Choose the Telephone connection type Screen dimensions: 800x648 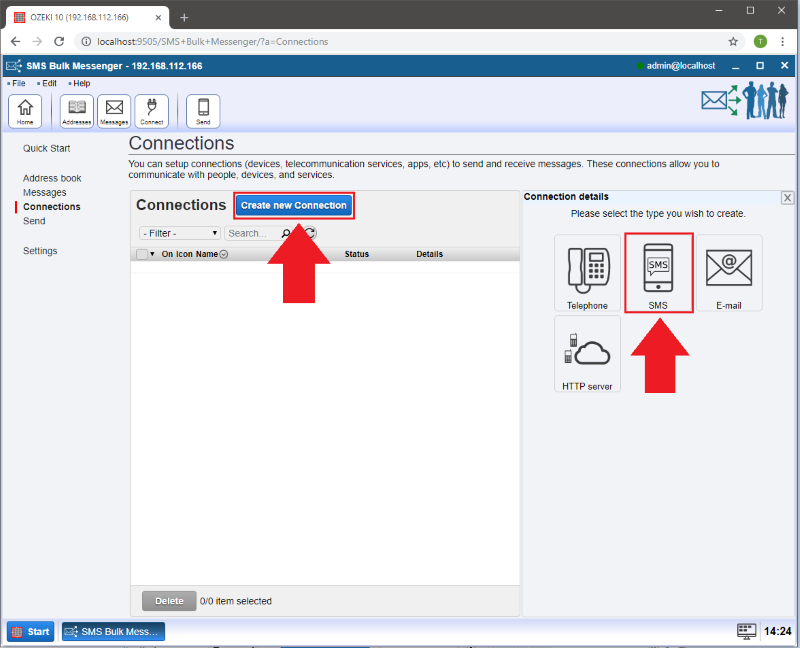[x=587, y=274]
